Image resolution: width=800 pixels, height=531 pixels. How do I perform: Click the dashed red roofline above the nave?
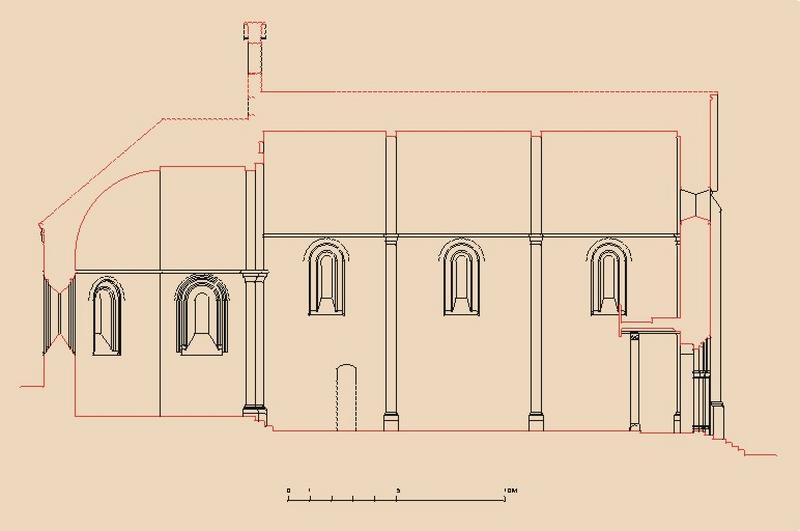(480, 91)
